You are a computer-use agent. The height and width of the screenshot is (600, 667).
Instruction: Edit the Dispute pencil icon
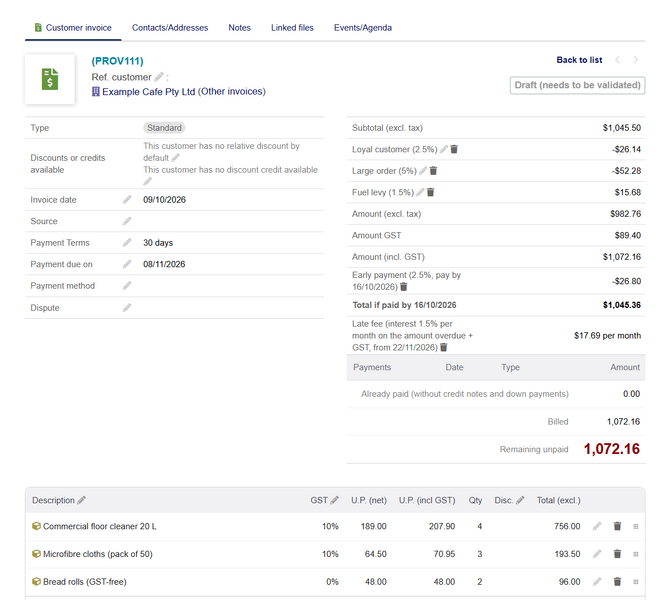click(127, 308)
